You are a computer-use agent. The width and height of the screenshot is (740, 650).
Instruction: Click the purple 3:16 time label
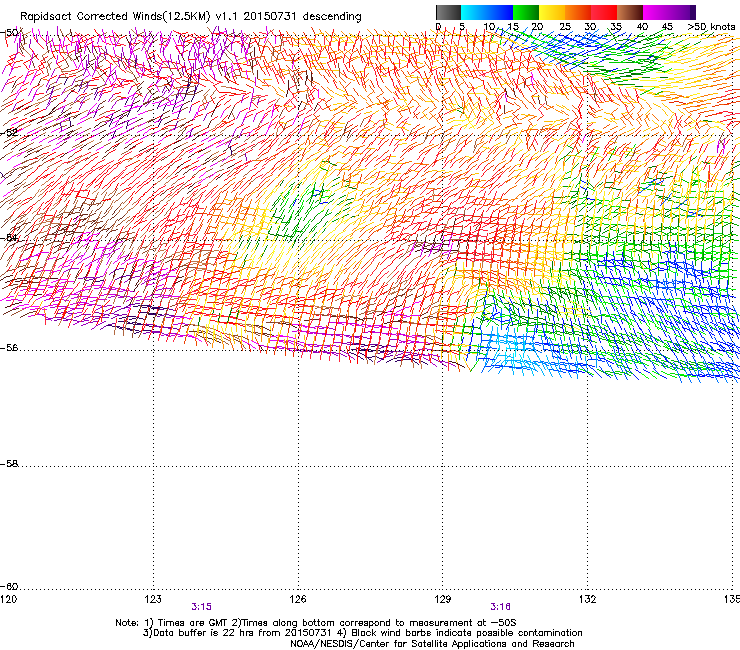[x=500, y=607]
